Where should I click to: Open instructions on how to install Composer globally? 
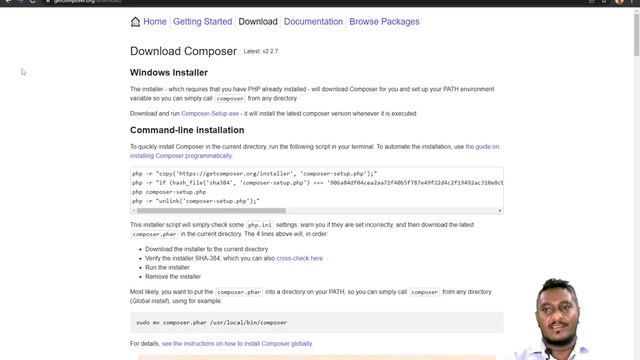(237, 344)
